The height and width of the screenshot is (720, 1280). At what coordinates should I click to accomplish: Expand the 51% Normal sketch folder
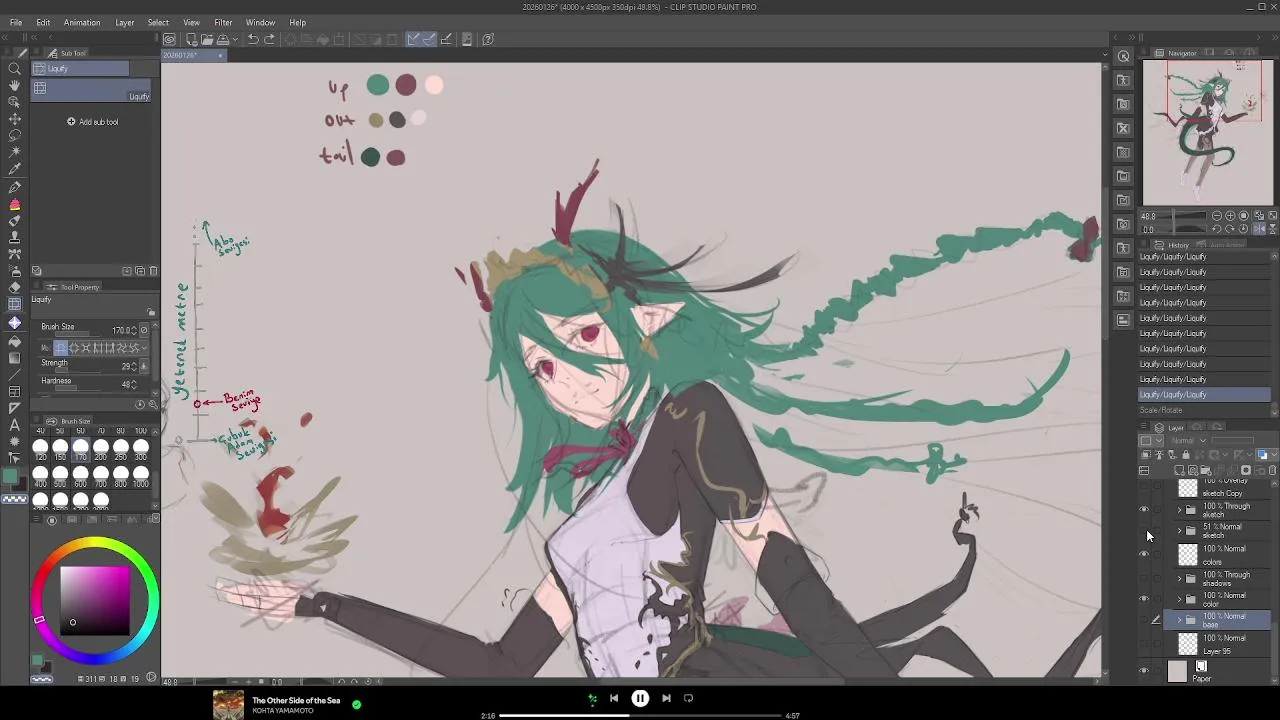tap(1179, 531)
